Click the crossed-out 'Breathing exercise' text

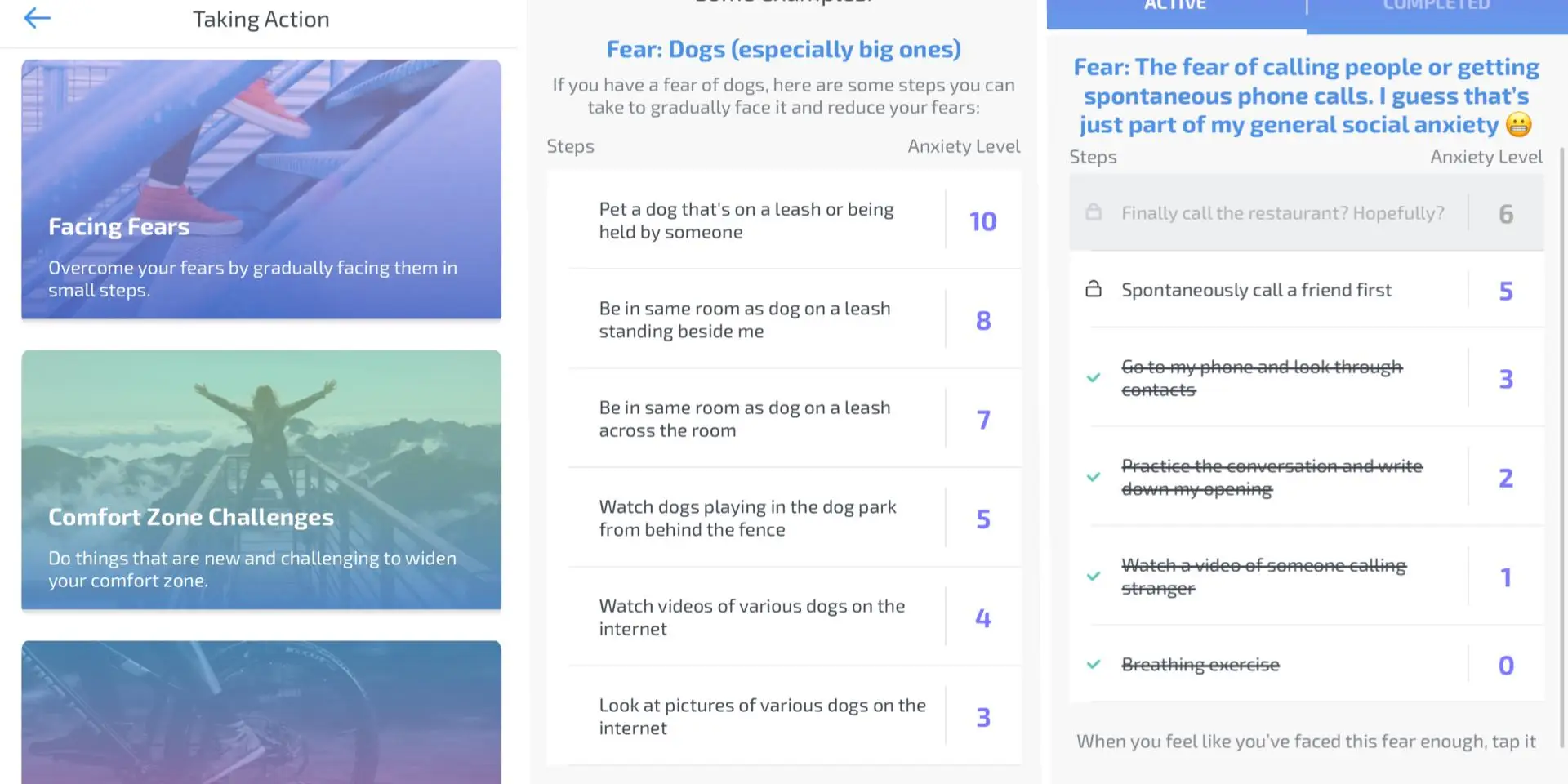coord(1200,665)
